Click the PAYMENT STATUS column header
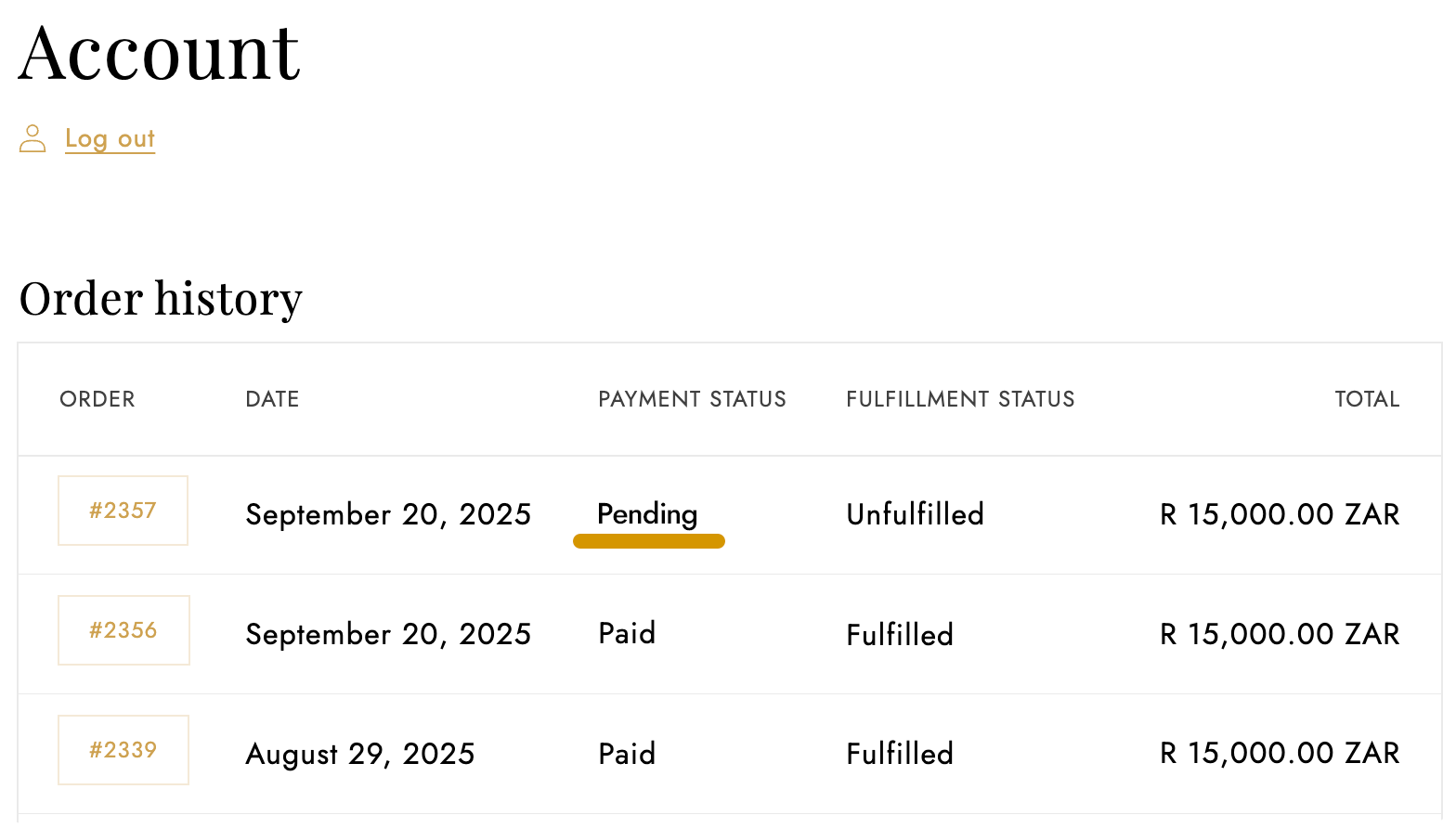 (x=692, y=399)
